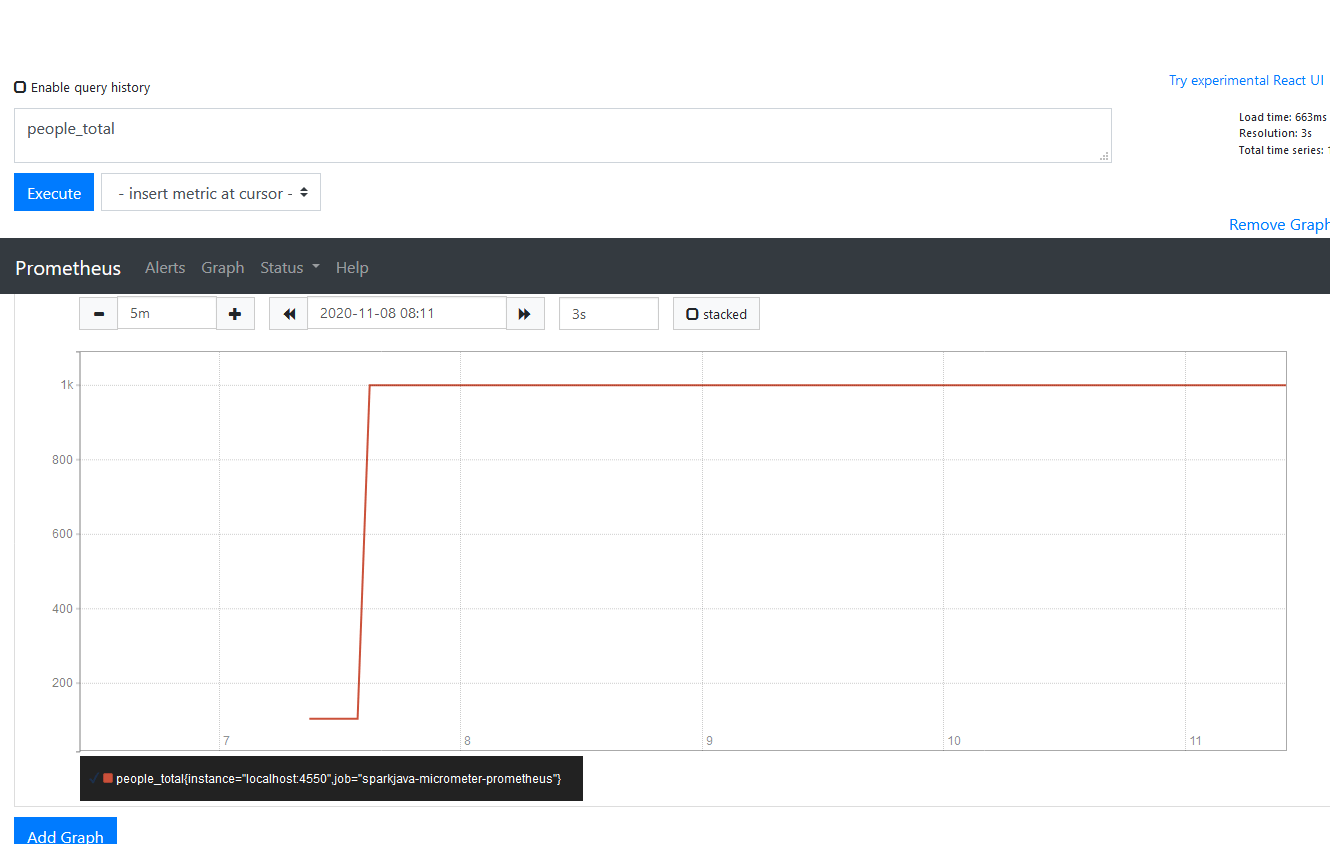Image resolution: width=1330 pixels, height=844 pixels.
Task: Execute the people_total query
Action: tap(53, 191)
